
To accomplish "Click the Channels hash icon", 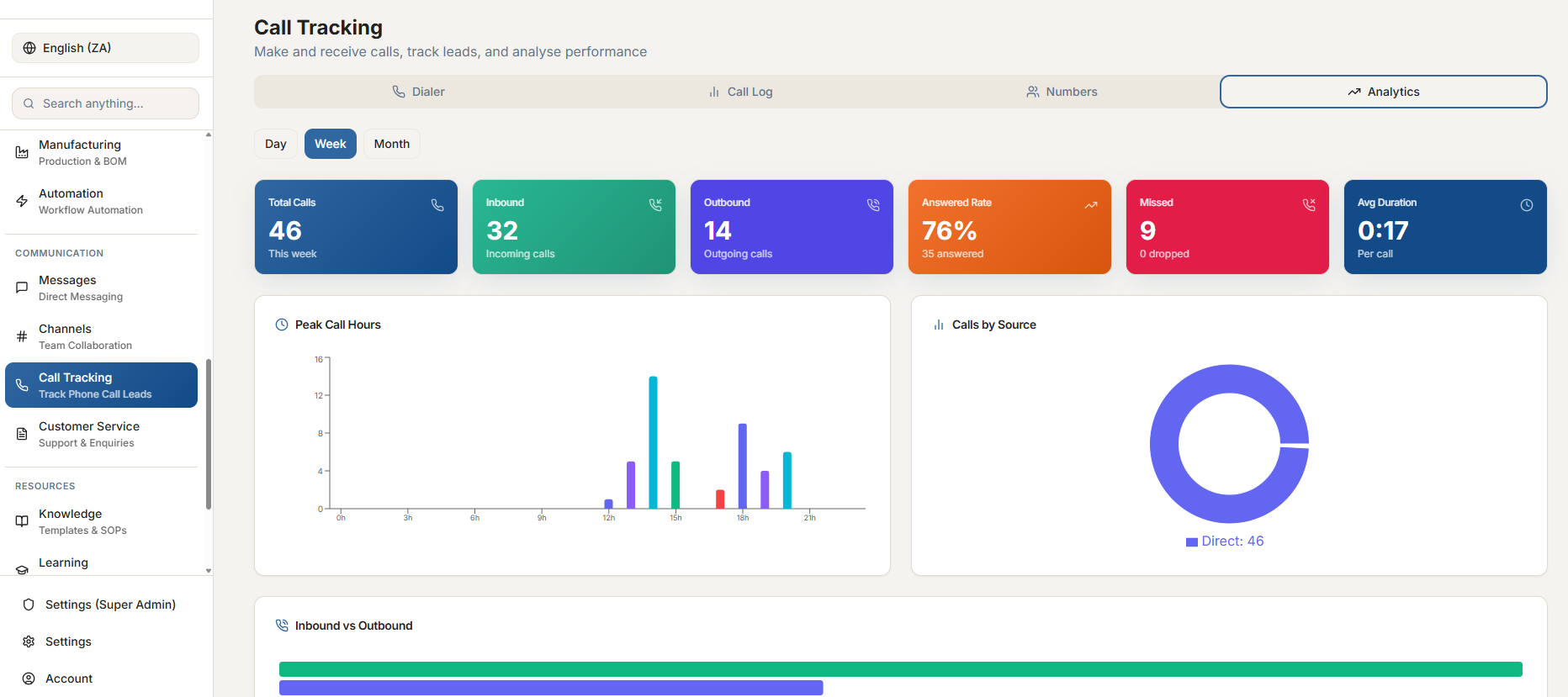I will (x=22, y=336).
